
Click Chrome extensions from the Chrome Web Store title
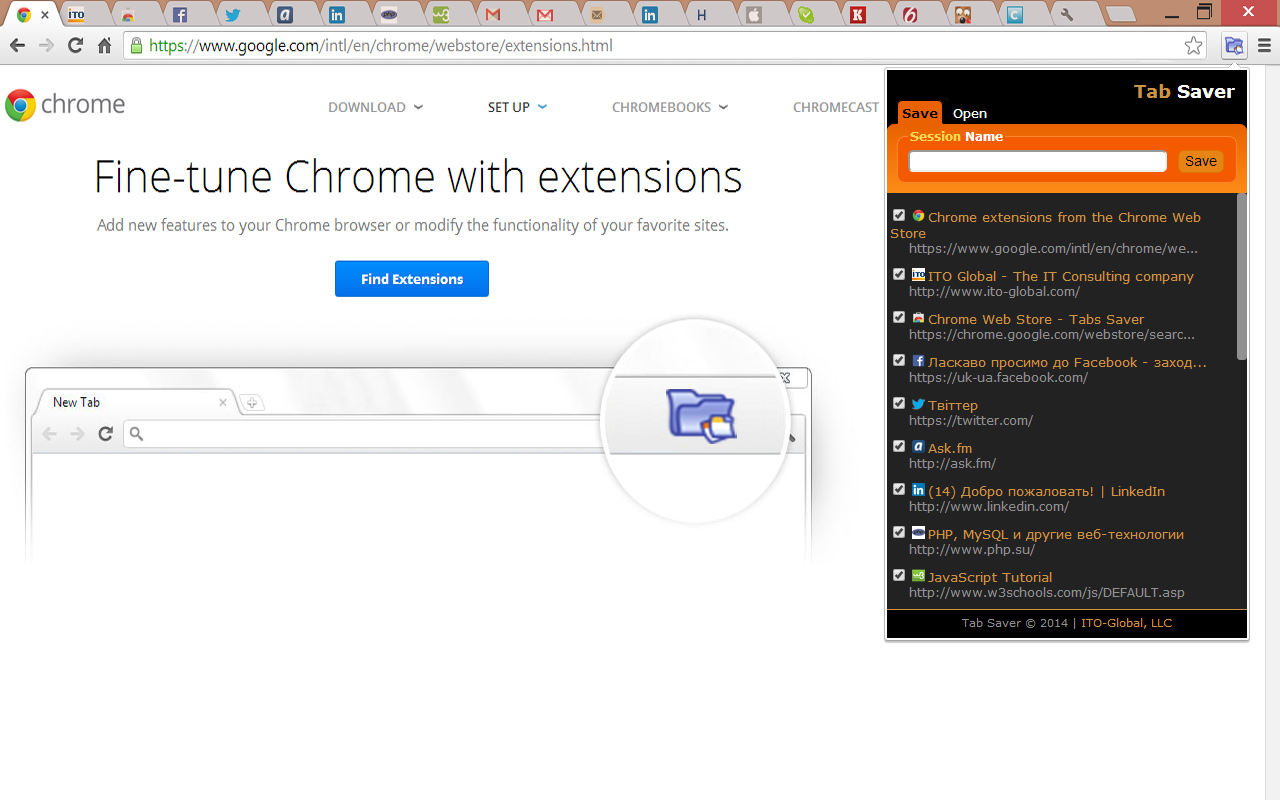click(x=1046, y=225)
